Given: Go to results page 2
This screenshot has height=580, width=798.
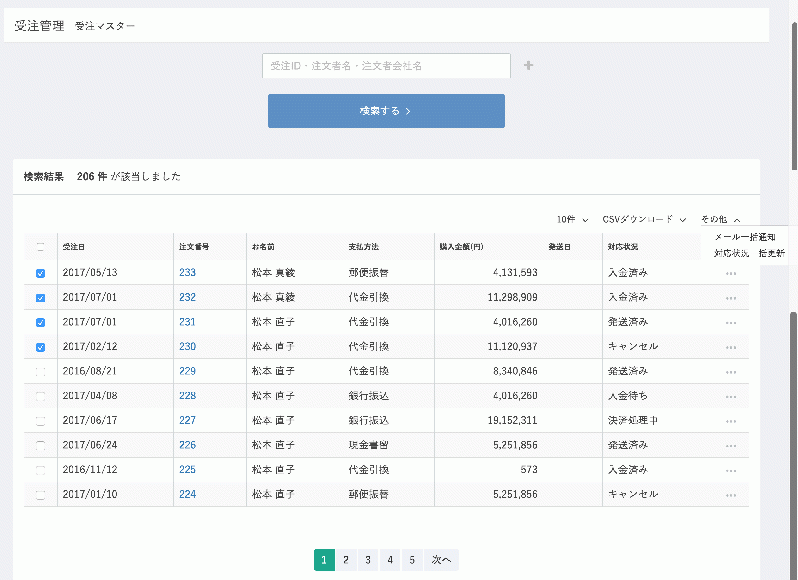Looking at the screenshot, I should tap(346, 560).
